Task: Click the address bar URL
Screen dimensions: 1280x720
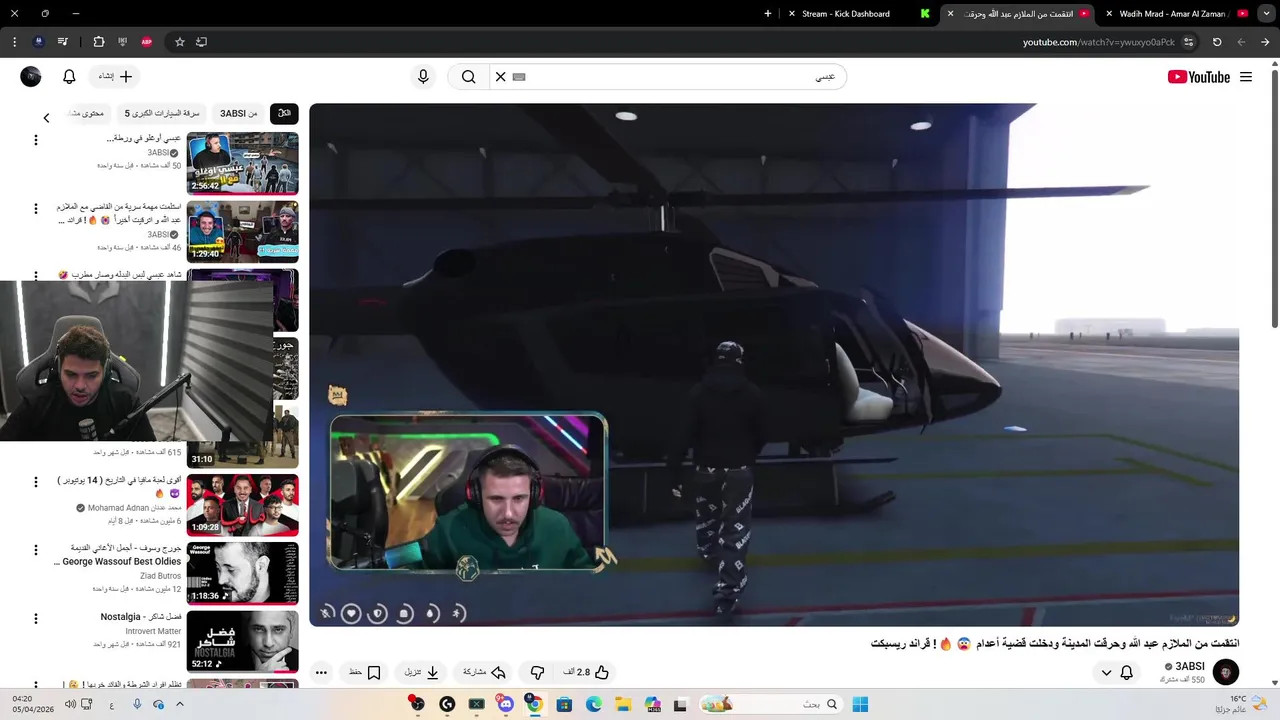Action: coord(1098,42)
